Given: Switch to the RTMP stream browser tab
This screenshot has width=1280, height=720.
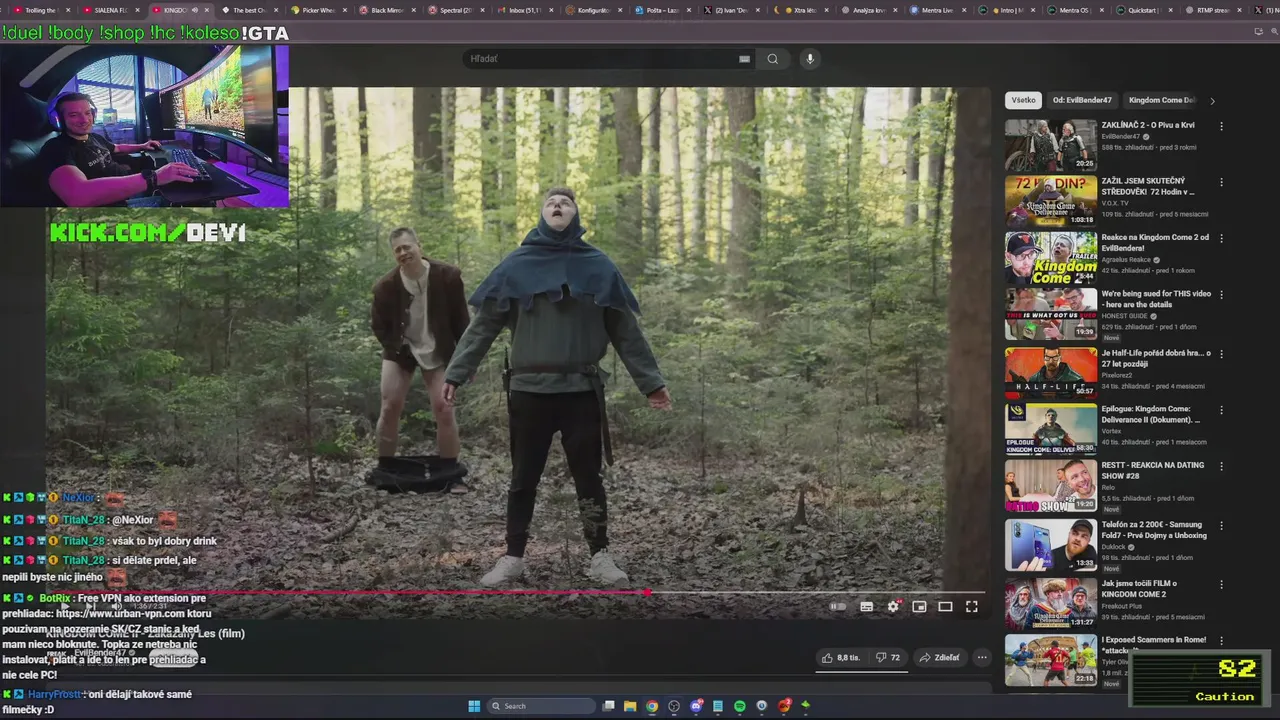Looking at the screenshot, I should 1212,10.
